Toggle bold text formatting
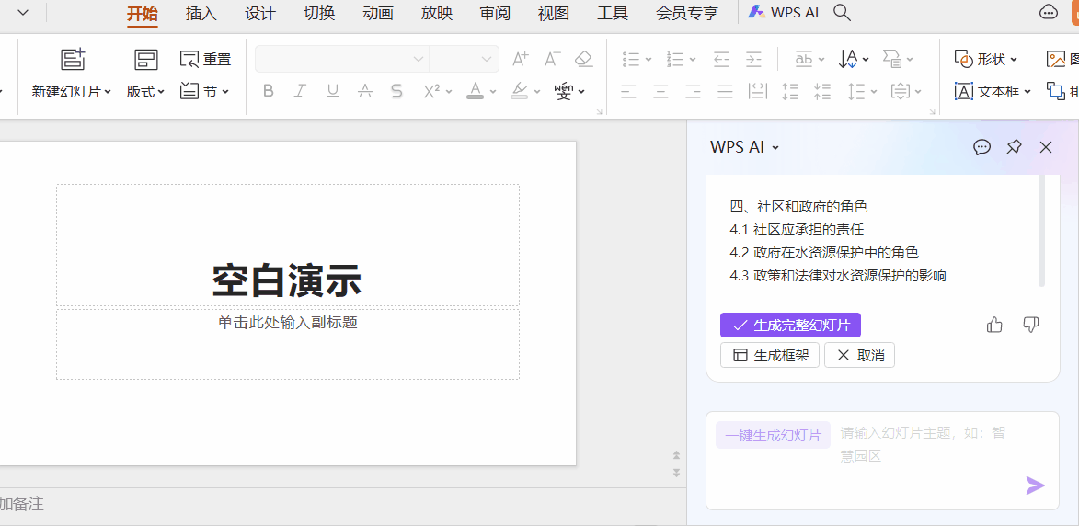This screenshot has width=1079, height=526. click(268, 91)
